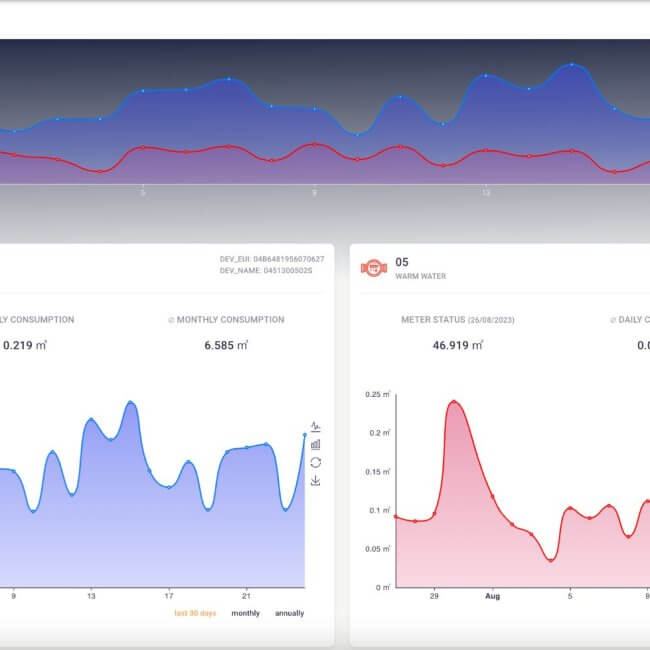The image size is (650, 650).
Task: Select the 'annually' range option
Action: (x=289, y=613)
